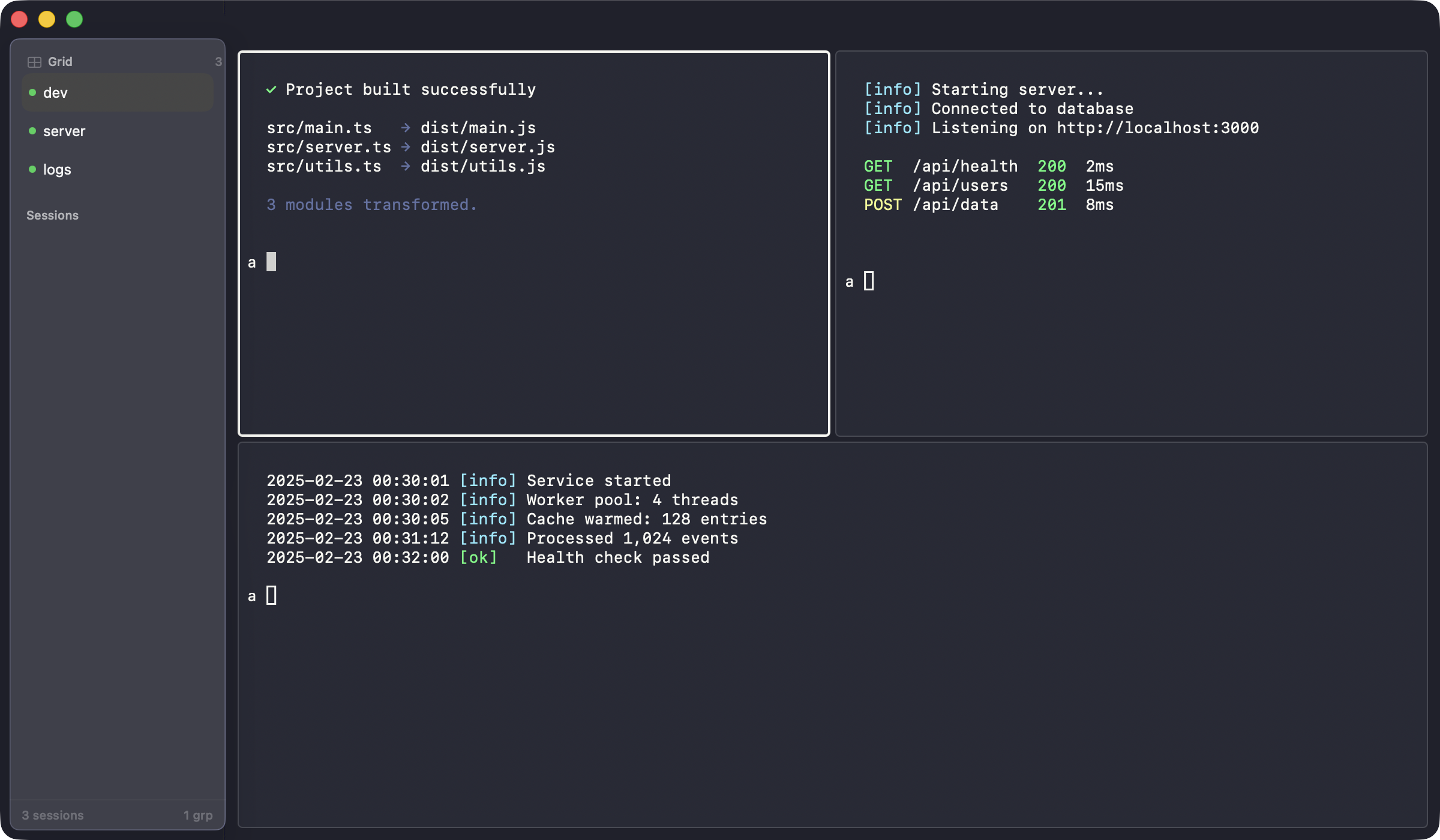
Task: Click 'Processed 1,024 events' log entry
Action: (632, 538)
